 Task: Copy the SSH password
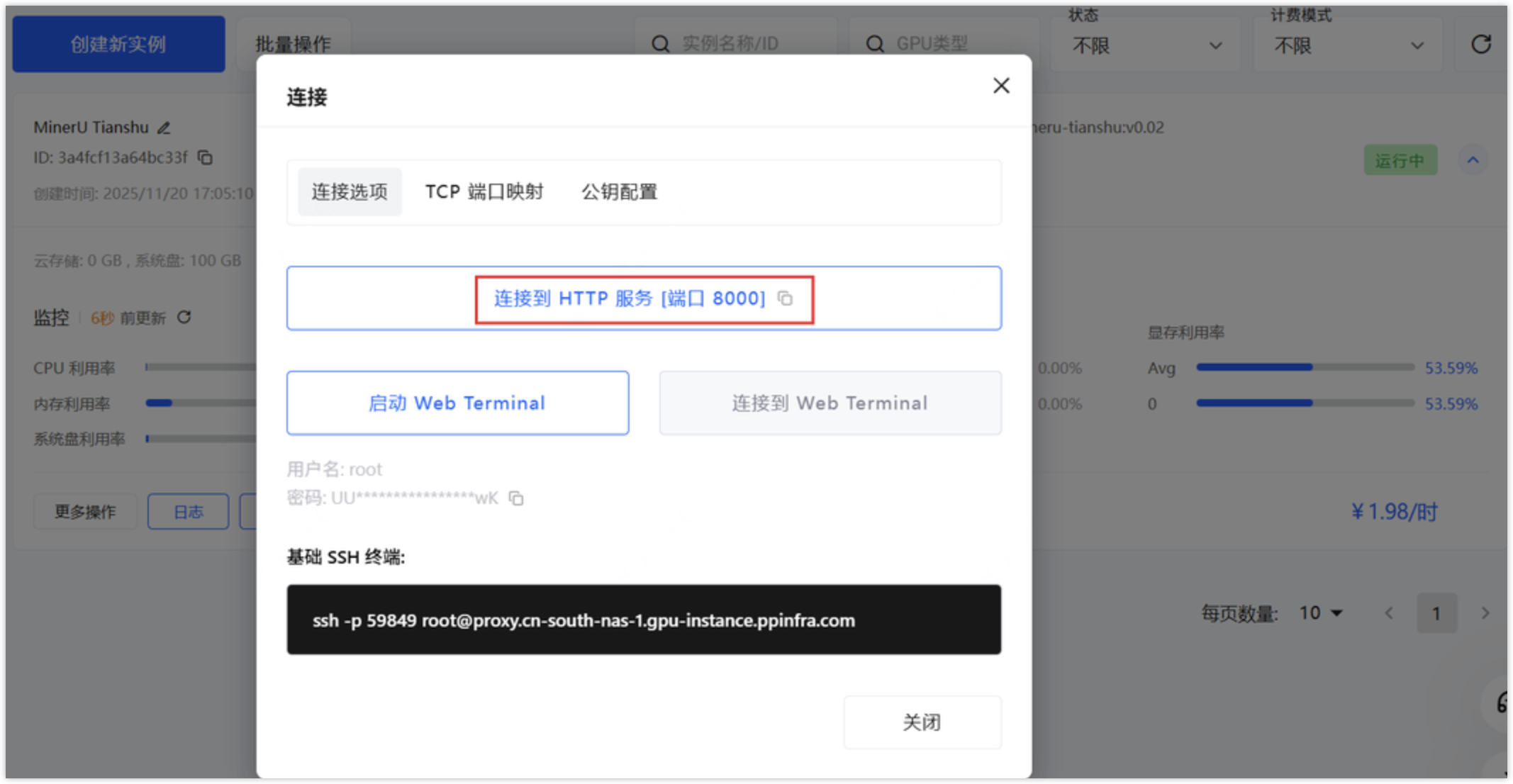tap(516, 498)
